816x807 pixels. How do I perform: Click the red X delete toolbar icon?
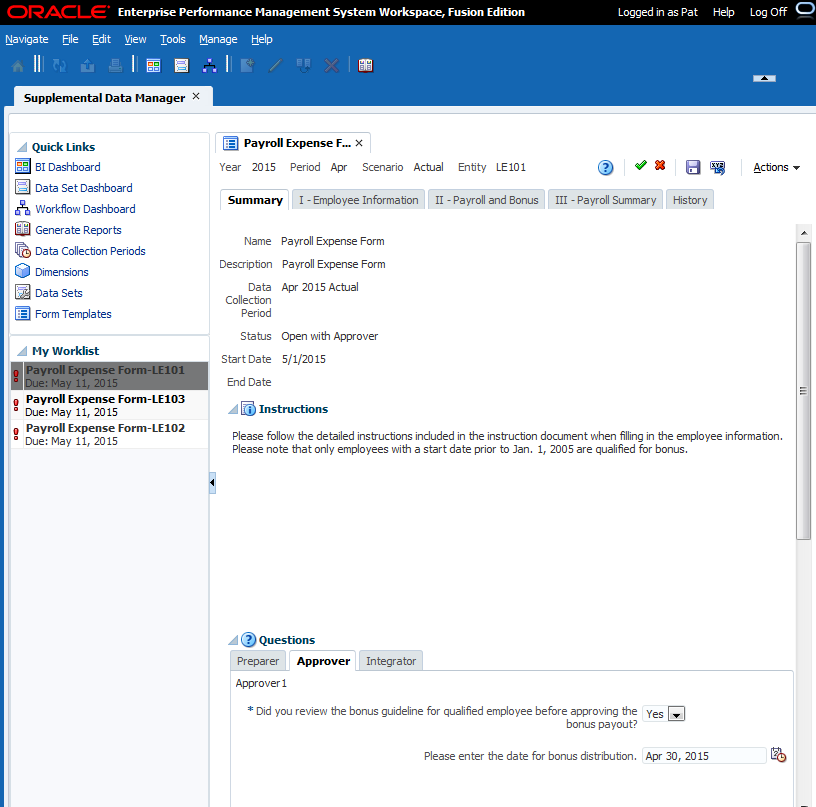[332, 66]
